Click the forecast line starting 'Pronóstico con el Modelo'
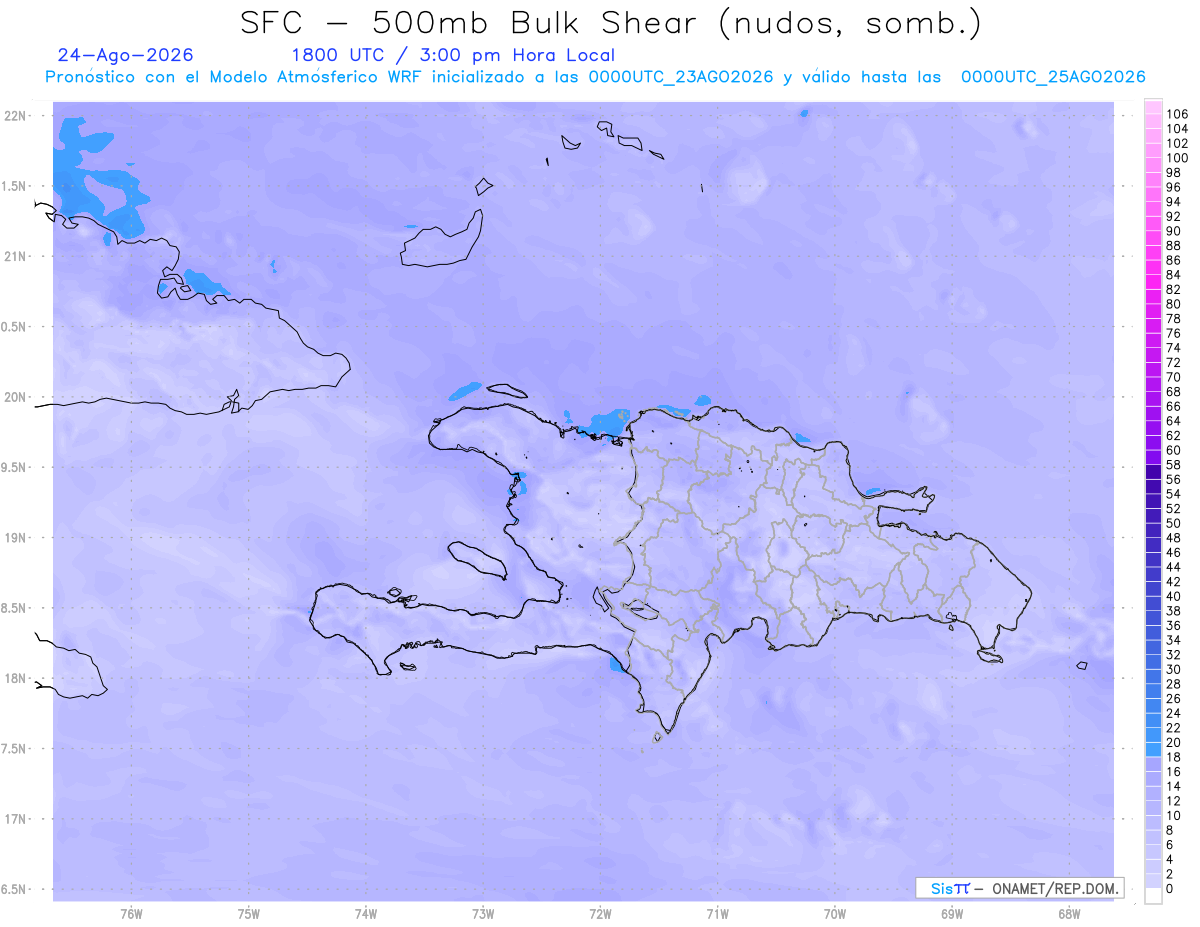This screenshot has height=927, width=1200. (595, 77)
